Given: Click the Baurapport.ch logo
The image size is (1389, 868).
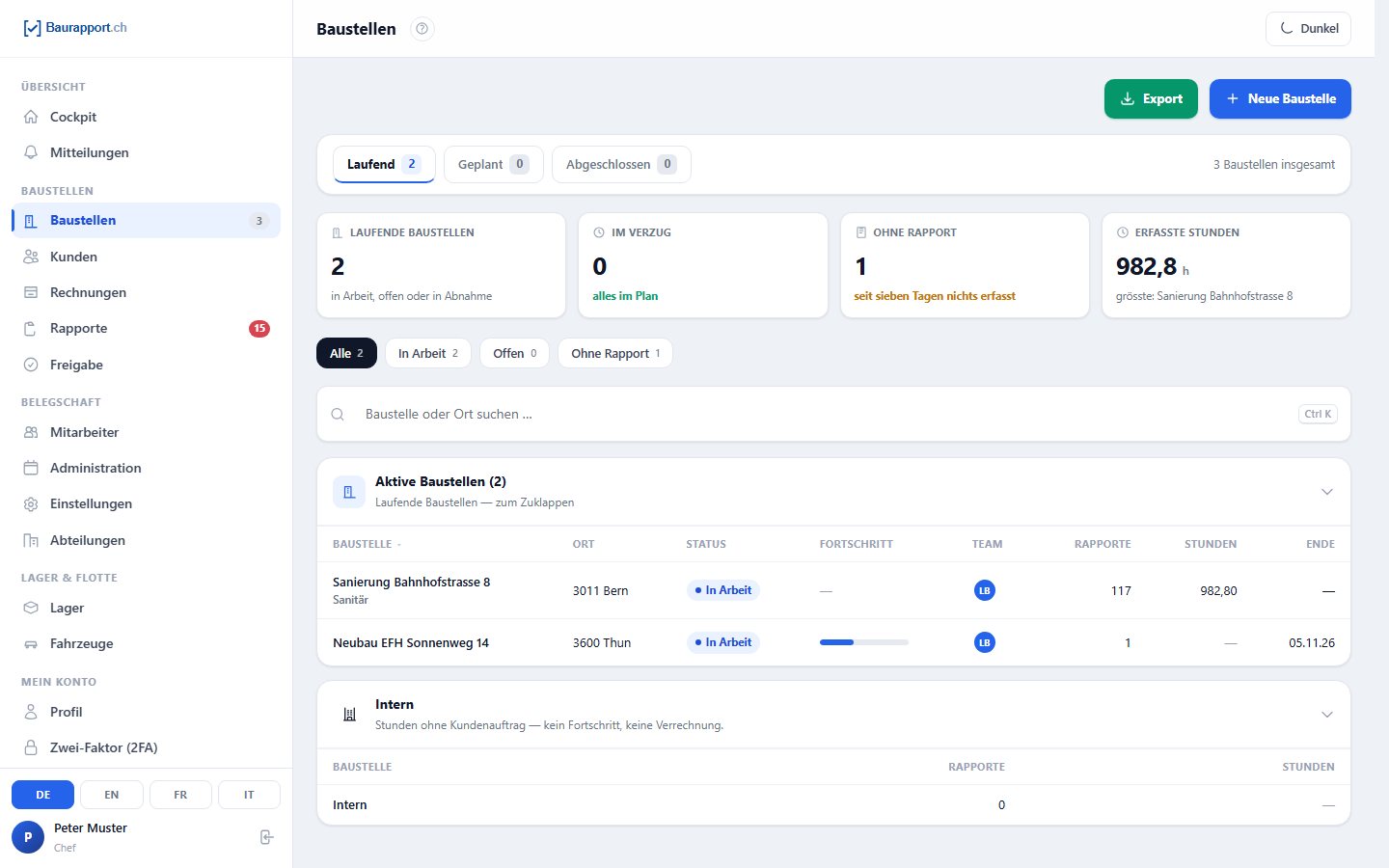Looking at the screenshot, I should click(x=75, y=28).
